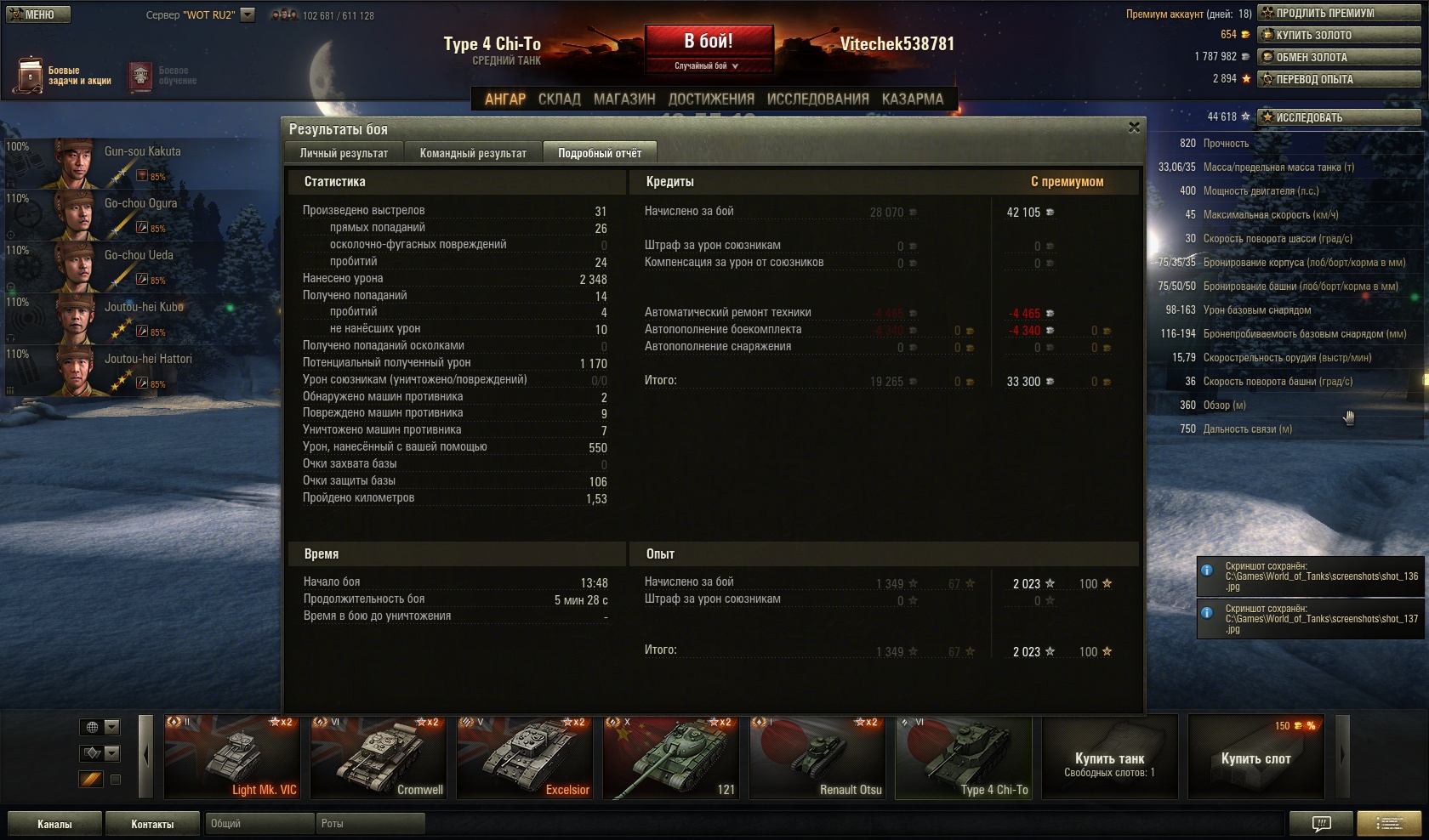Click ОБМЕН ЗОЛОТА button

[x=1339, y=57]
